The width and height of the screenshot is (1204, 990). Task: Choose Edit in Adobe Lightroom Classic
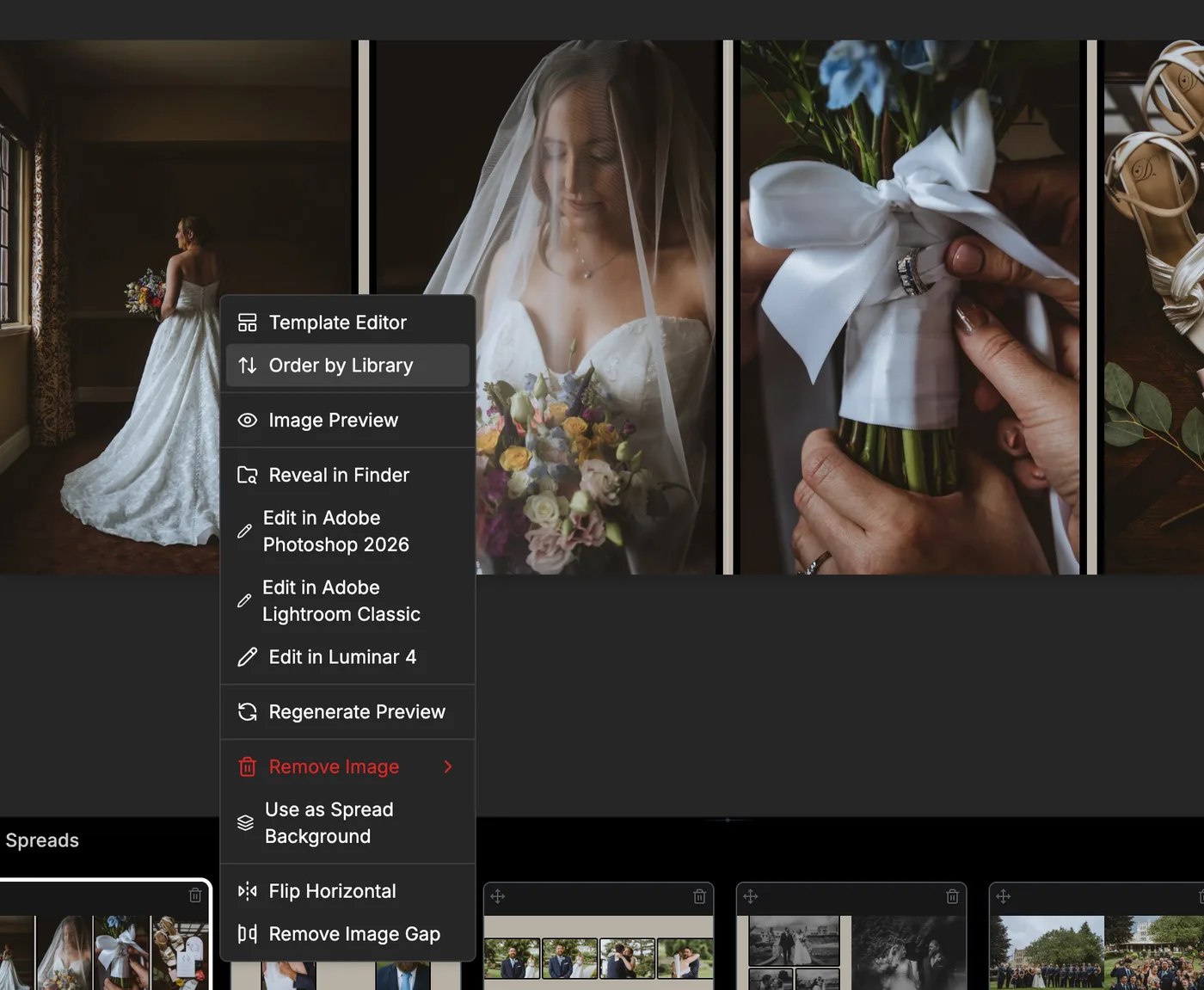pos(347,601)
